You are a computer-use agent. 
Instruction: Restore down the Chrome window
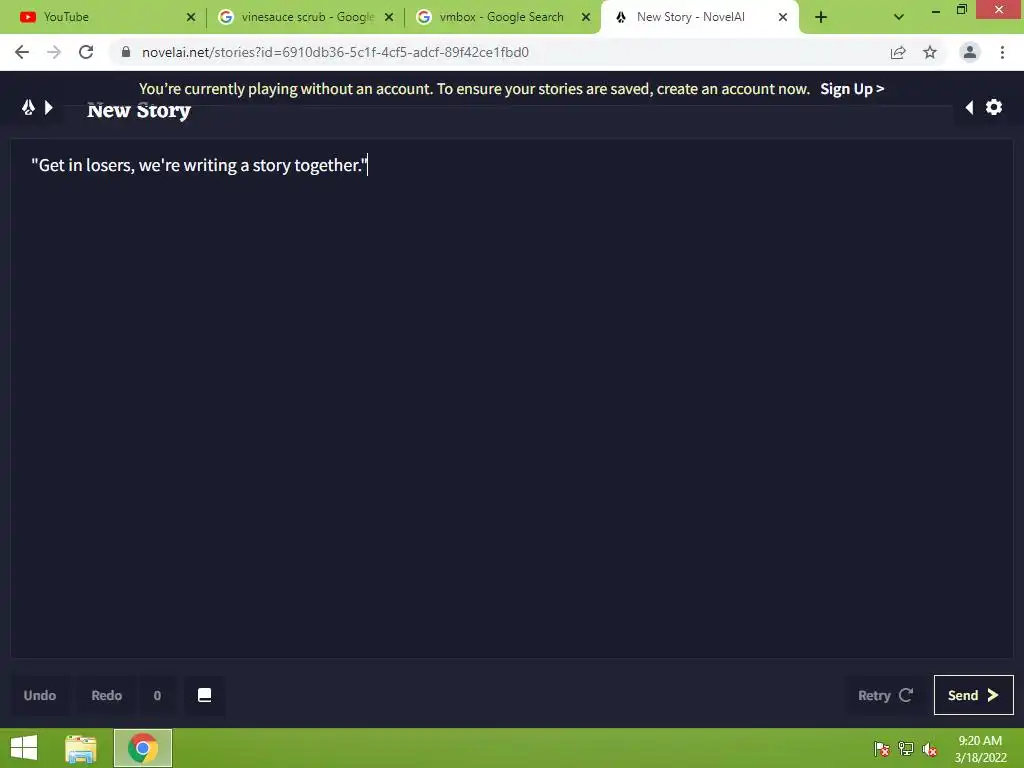[962, 9]
